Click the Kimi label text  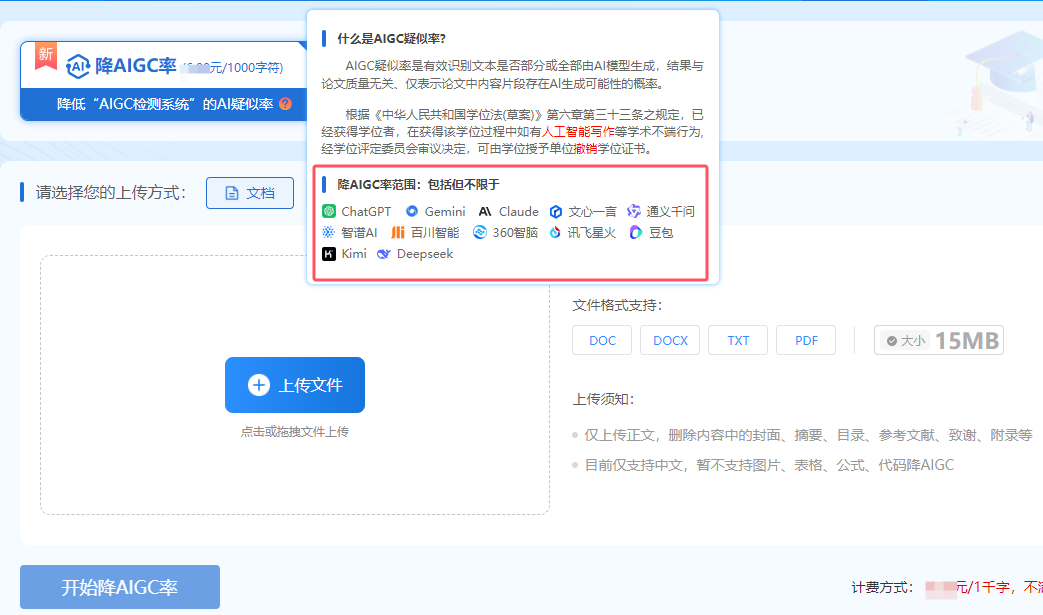(354, 253)
